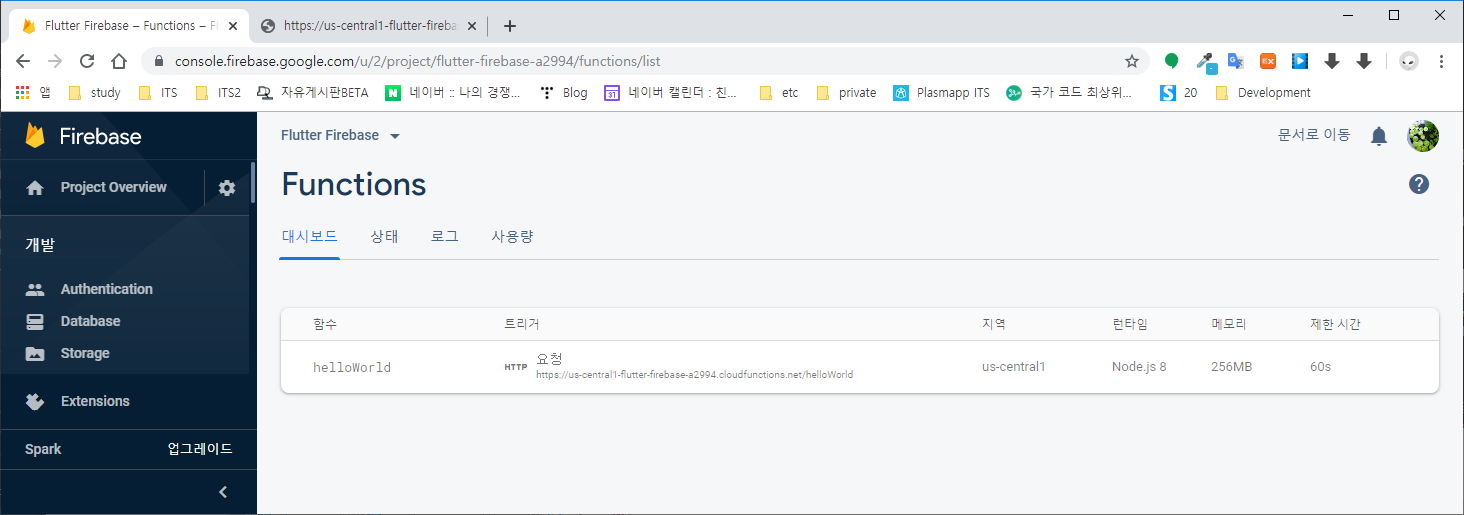Image resolution: width=1464 pixels, height=515 pixels.
Task: Click the 개발 section header in sidebar
Action: tap(40, 245)
